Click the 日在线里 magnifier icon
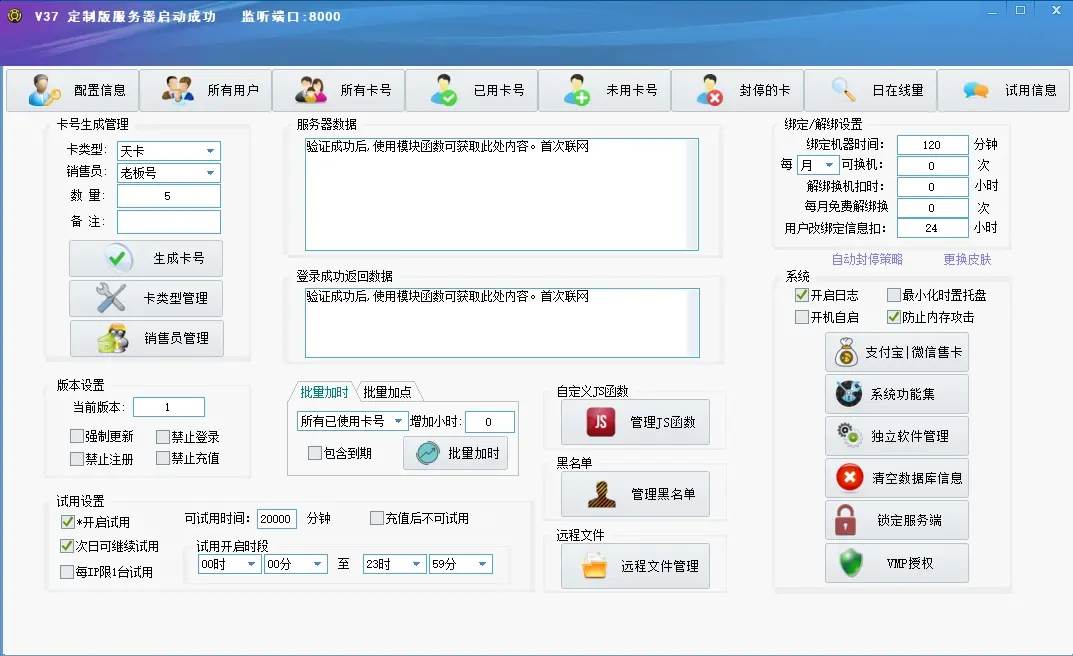Screen dimensions: 1073x656 843,90
